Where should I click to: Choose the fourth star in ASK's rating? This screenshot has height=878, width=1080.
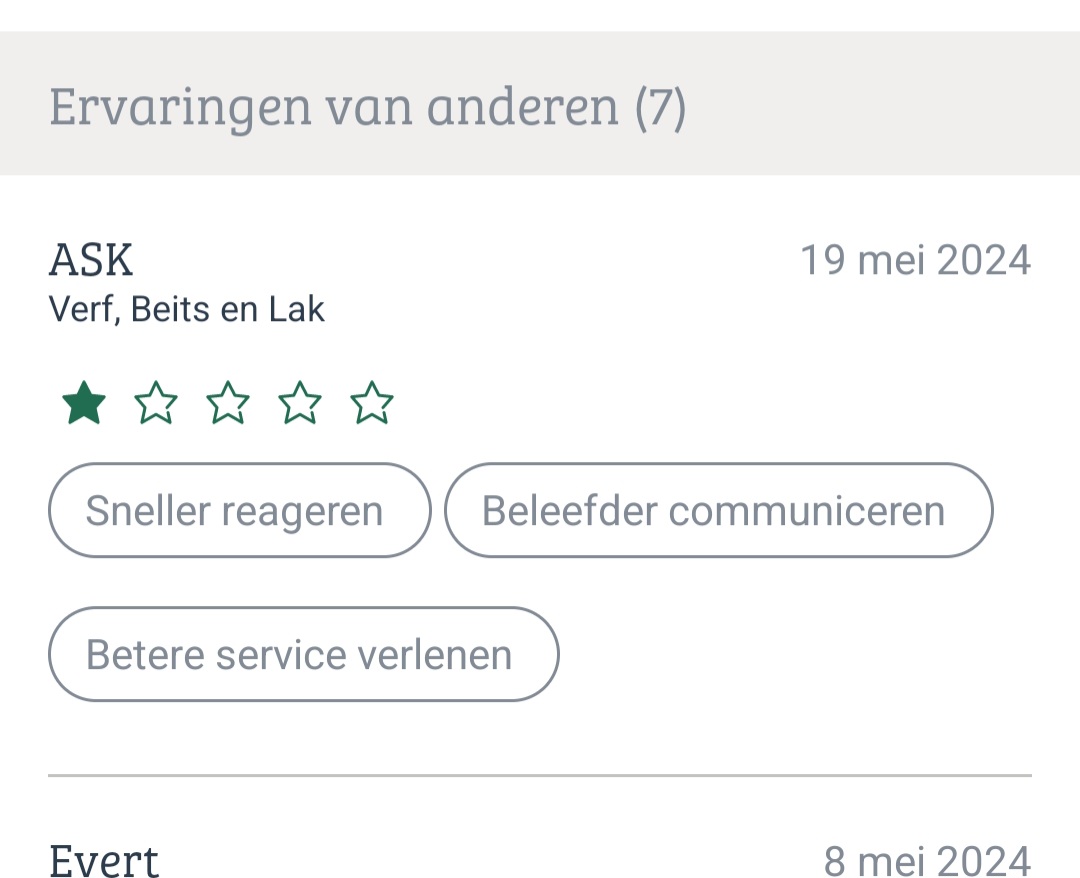click(x=300, y=404)
